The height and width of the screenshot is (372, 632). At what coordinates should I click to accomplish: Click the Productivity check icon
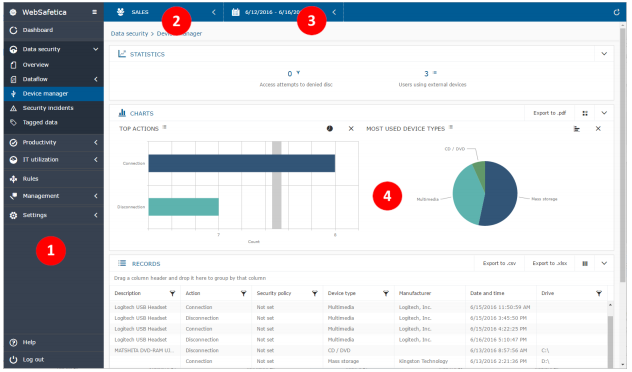[x=13, y=143]
